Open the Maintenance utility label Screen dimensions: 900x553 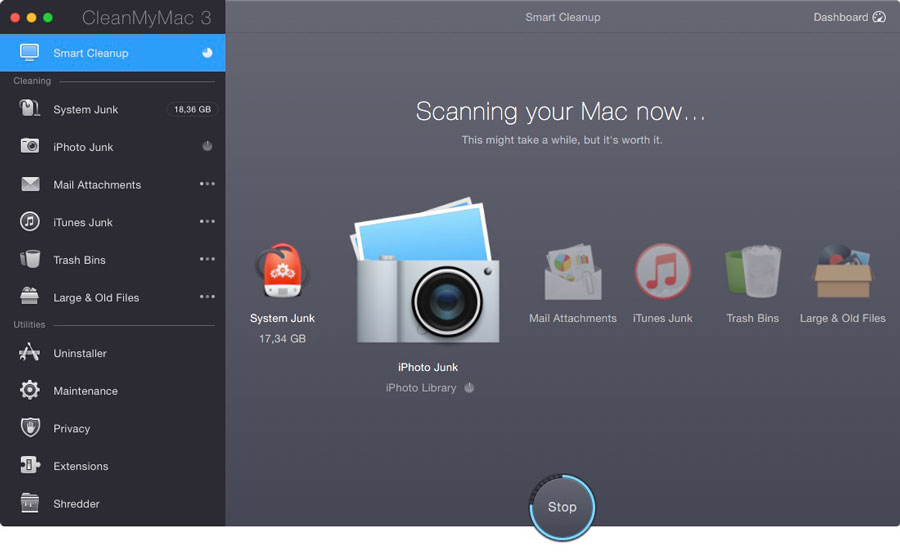[86, 391]
